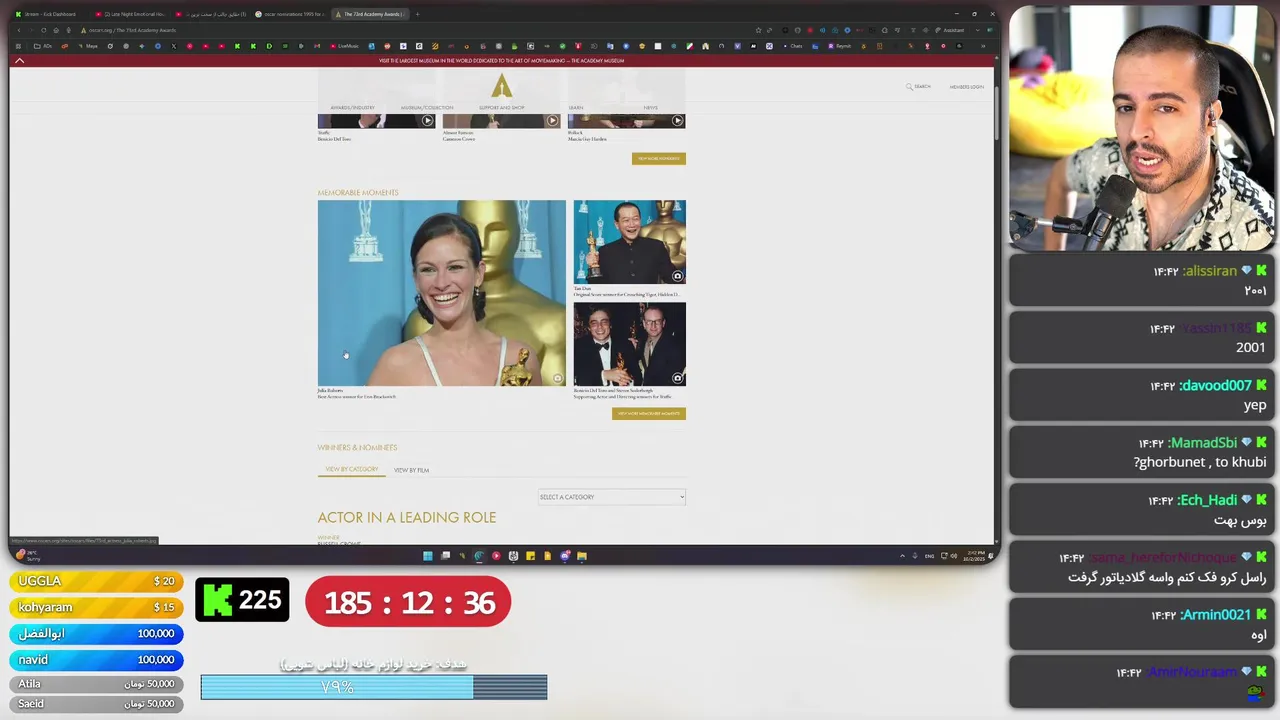1280x720 pixels.
Task: Open Museum/Collection menu
Action: pyautogui.click(x=427, y=107)
